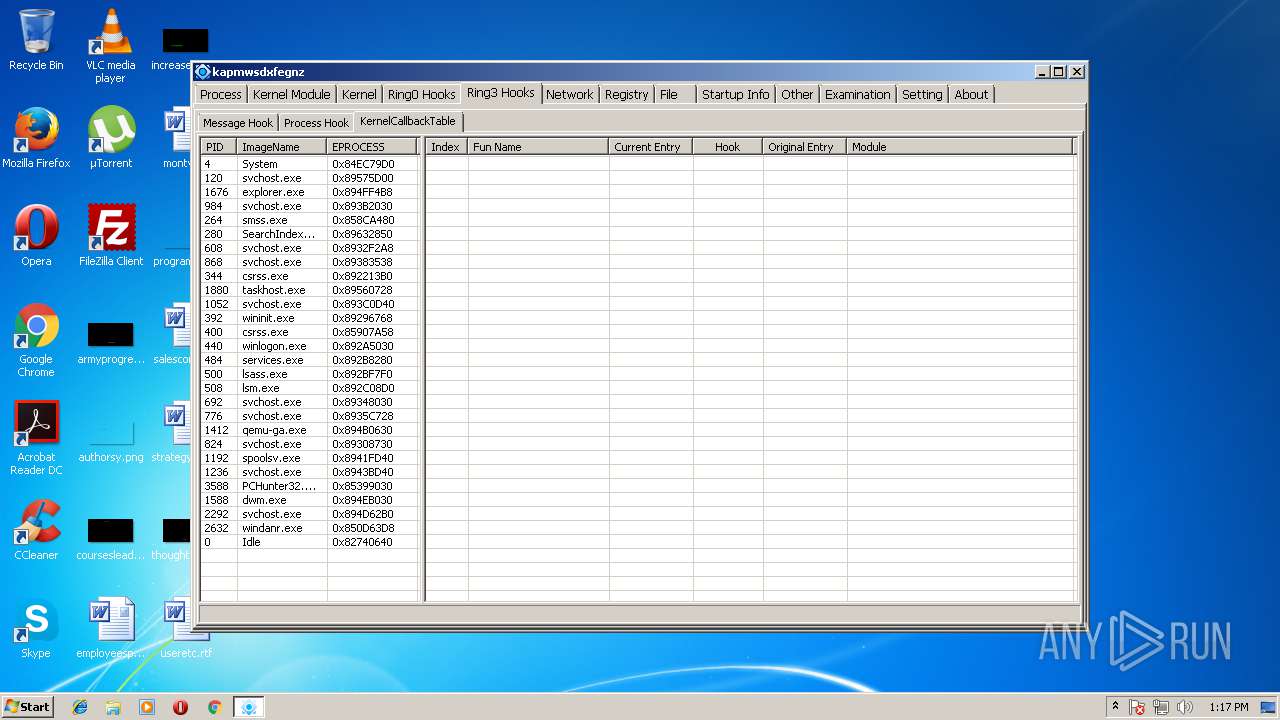Open the useretc.rtf document icon

coord(185,630)
